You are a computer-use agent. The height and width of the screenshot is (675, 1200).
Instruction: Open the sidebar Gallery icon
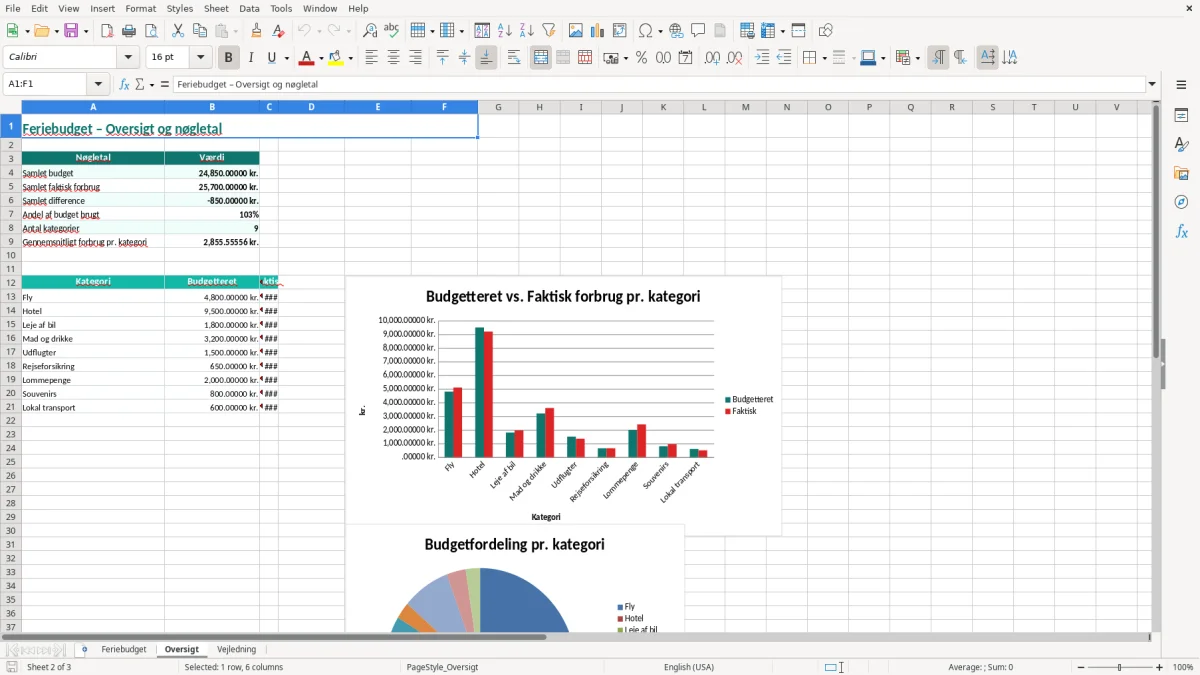[1181, 173]
